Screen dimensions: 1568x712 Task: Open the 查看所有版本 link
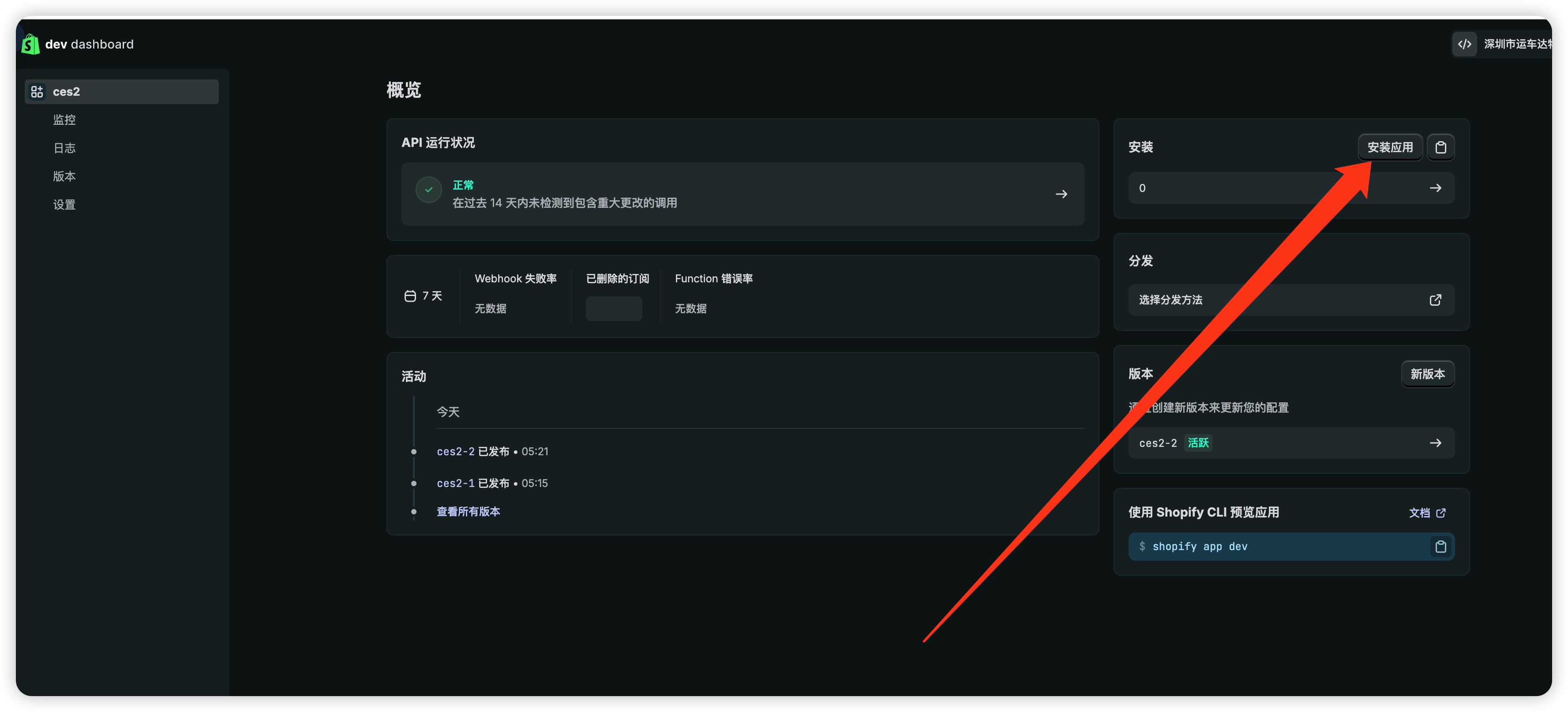click(x=468, y=511)
